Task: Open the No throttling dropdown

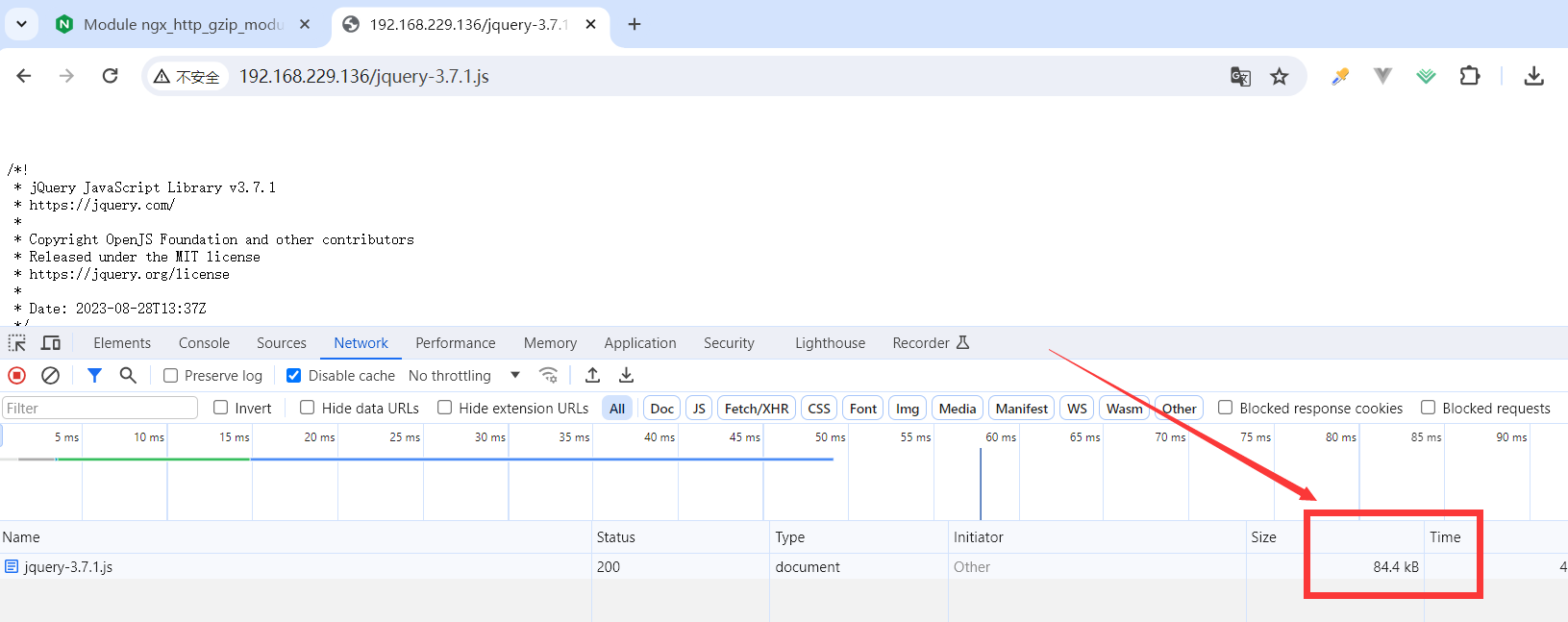Action: (x=464, y=376)
